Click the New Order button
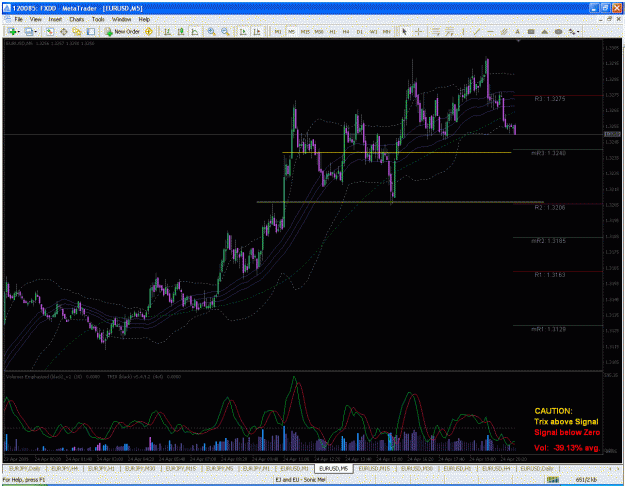This screenshot has width=625, height=486. pyautogui.click(x=122, y=31)
